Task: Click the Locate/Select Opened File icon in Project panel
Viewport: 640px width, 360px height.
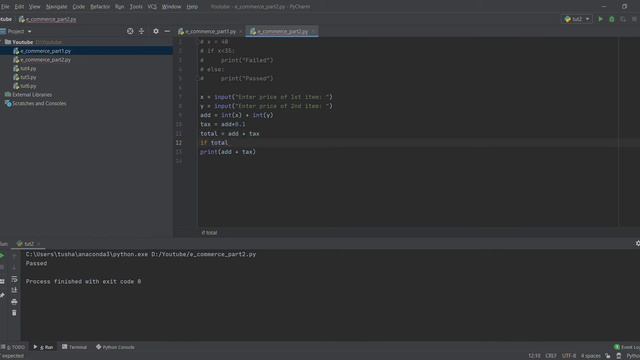Action: coord(130,31)
